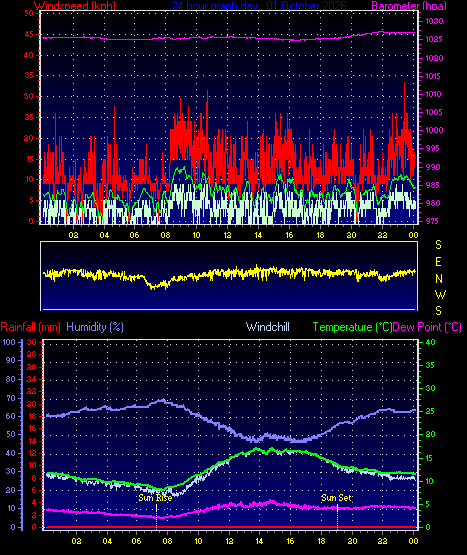
Task: Click the Sun Set marker label
Action: click(x=336, y=498)
